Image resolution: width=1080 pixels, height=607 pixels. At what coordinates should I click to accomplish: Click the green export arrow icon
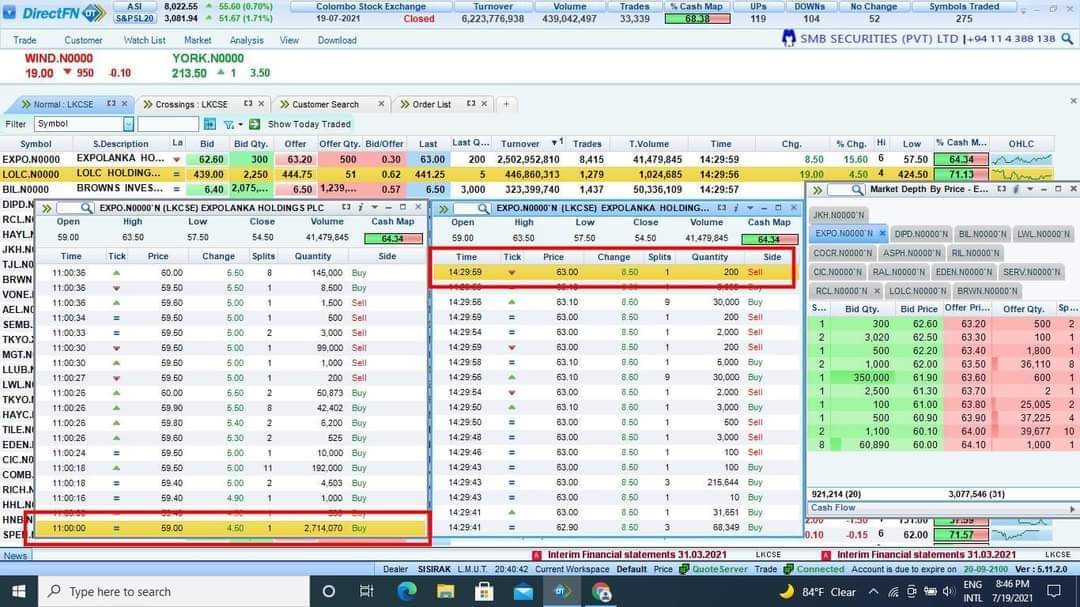point(255,124)
